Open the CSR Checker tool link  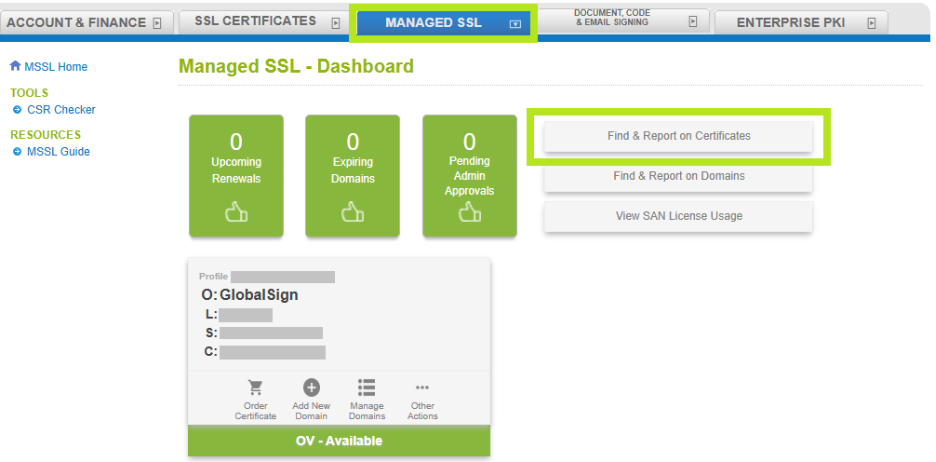point(61,110)
